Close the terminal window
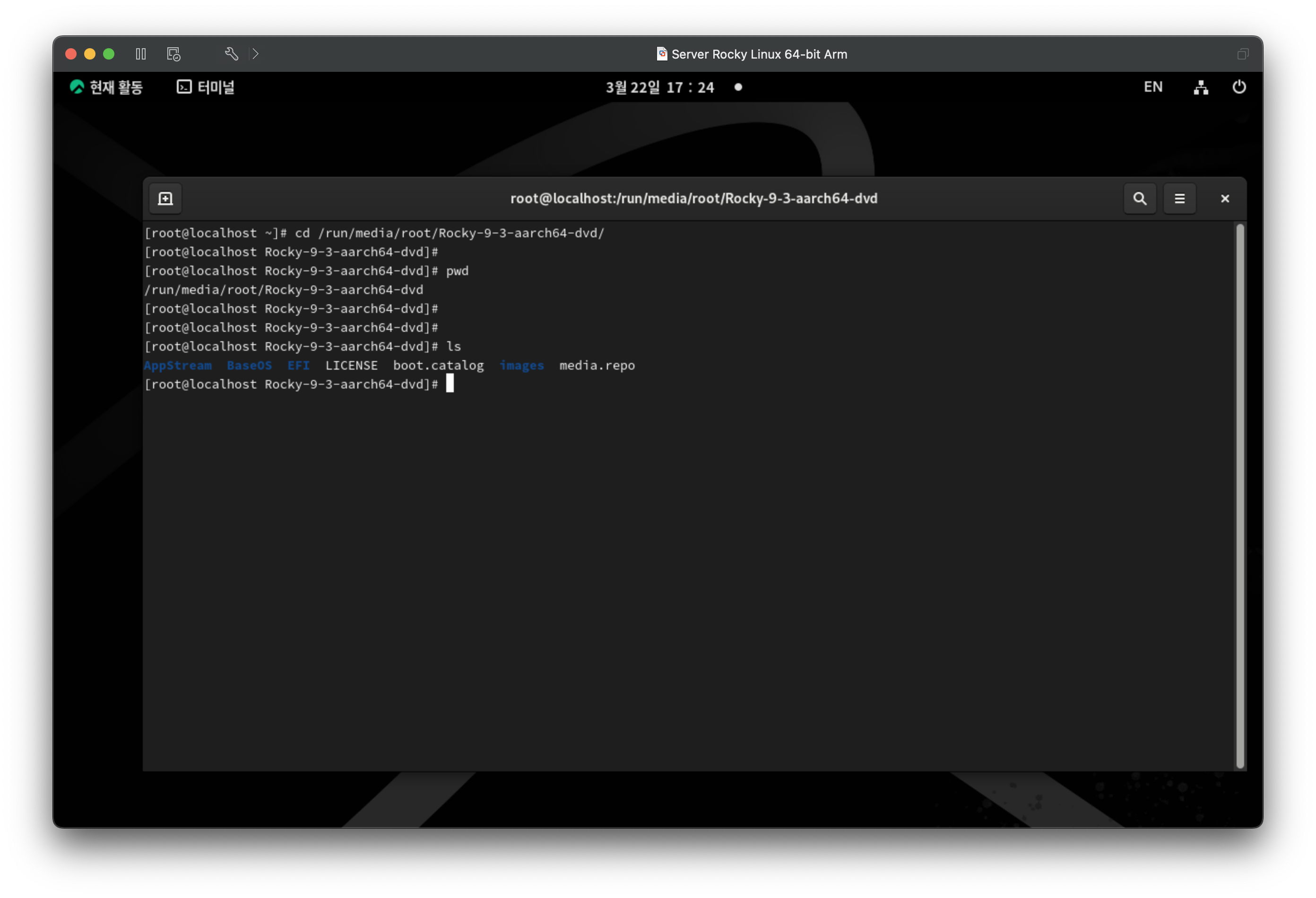 (x=1225, y=199)
